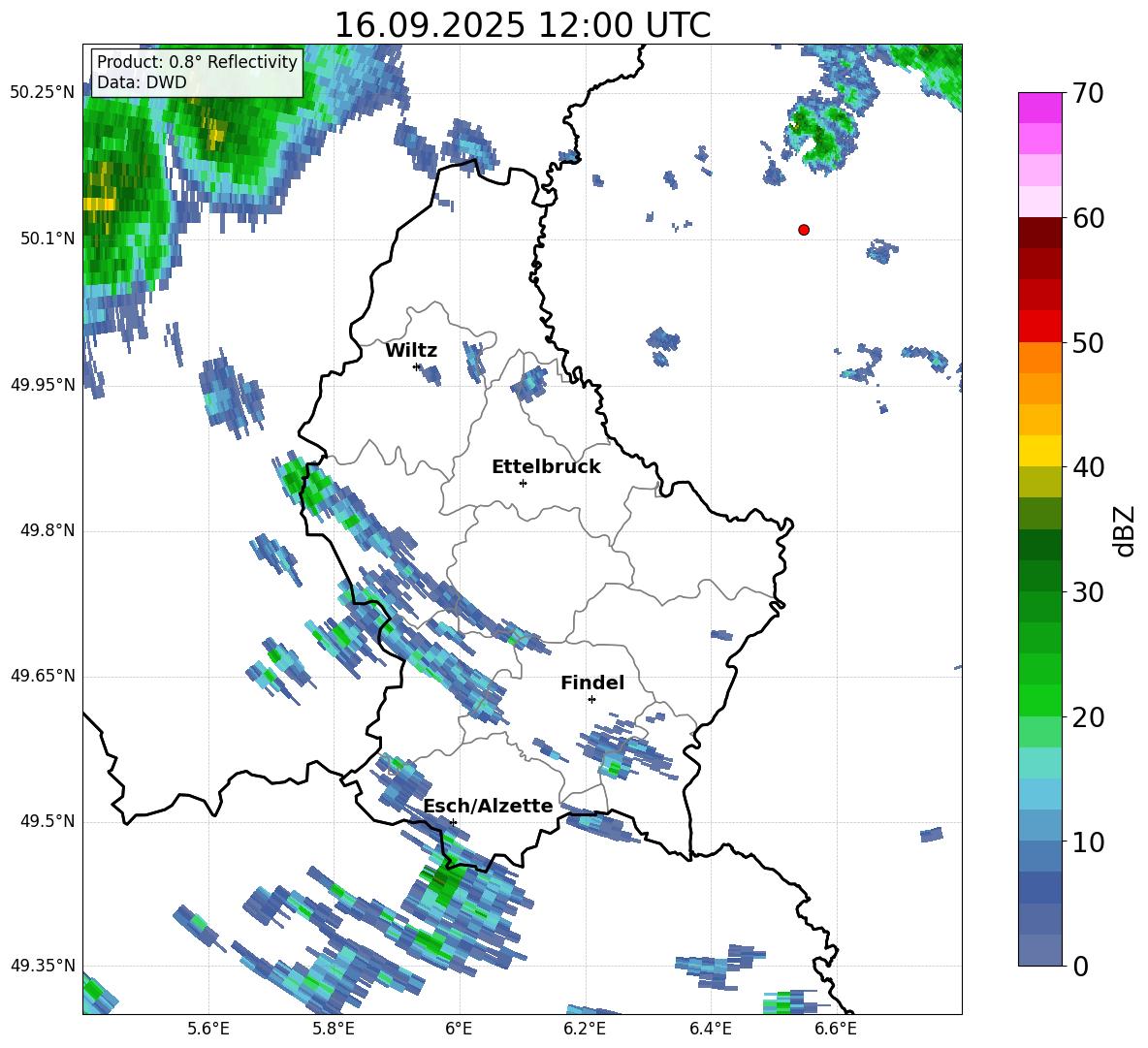Click the 49.5°N latitude label
Screen dimensions: 1148x1048
(48, 821)
